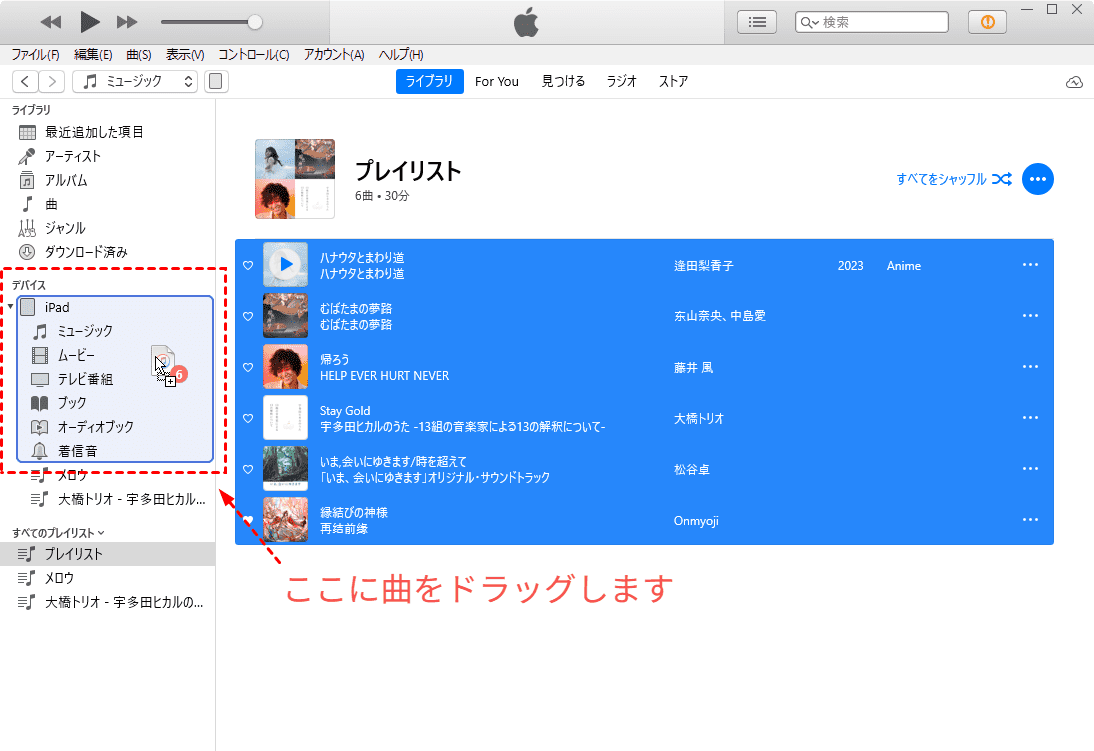Select メロウ playlist under すべてのプレイリスト
The width and height of the screenshot is (1094, 751).
point(59,578)
